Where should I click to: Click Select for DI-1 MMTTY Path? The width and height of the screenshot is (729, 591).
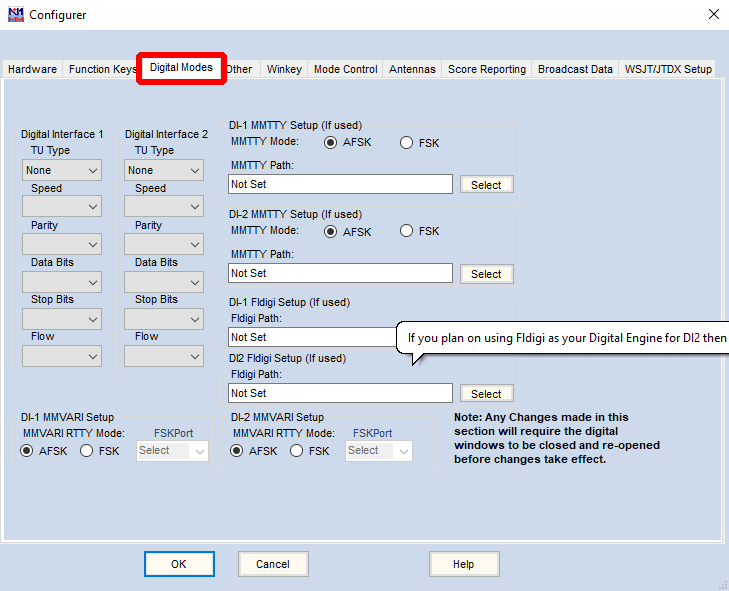pyautogui.click(x=486, y=185)
